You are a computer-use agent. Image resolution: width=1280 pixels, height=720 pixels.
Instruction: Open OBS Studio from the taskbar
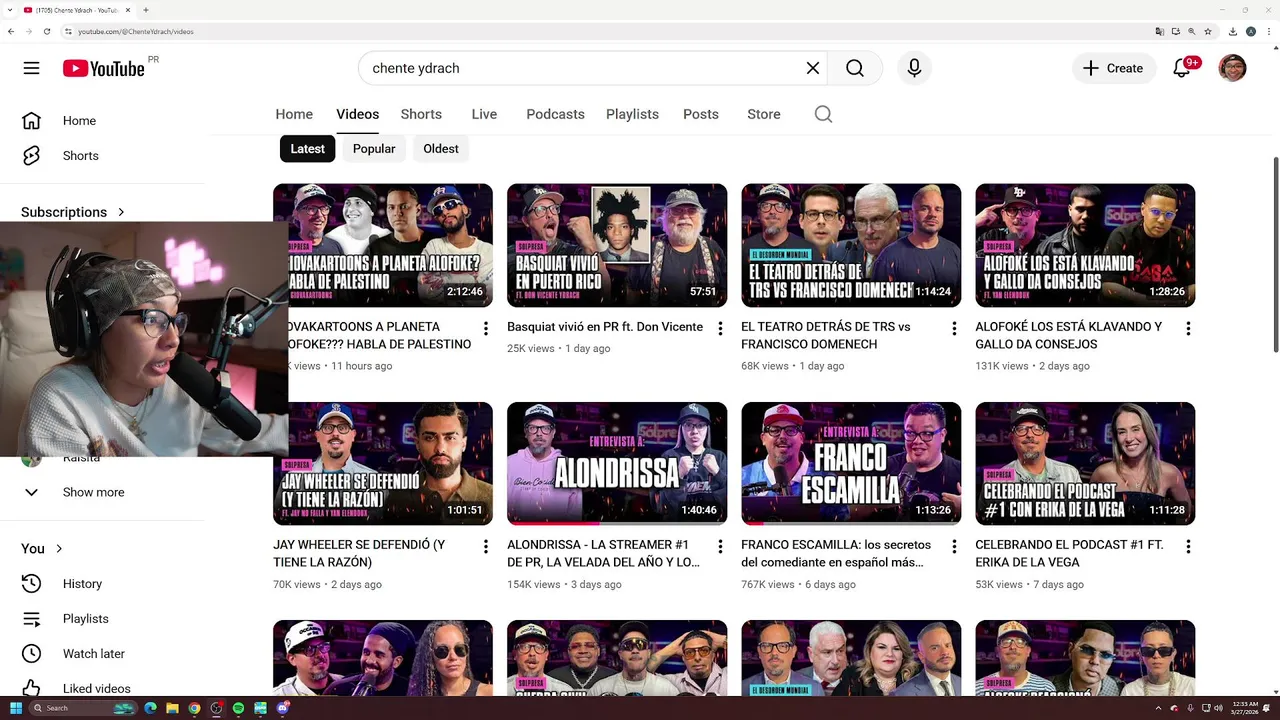click(x=216, y=708)
